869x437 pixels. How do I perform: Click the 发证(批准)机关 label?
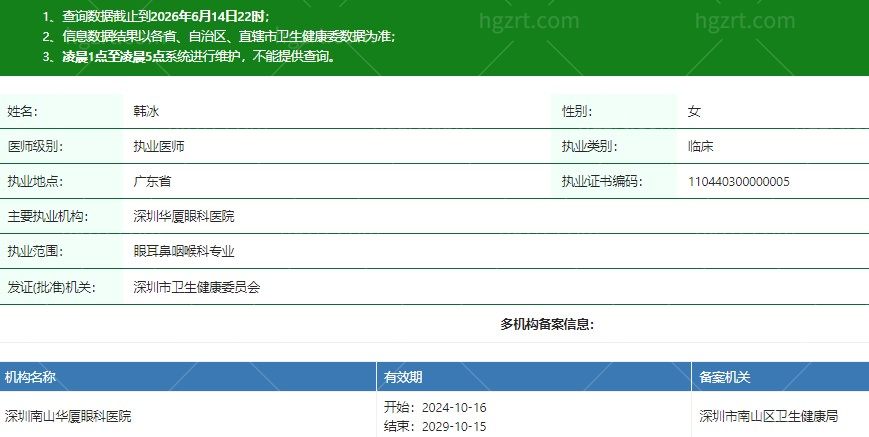coord(51,287)
